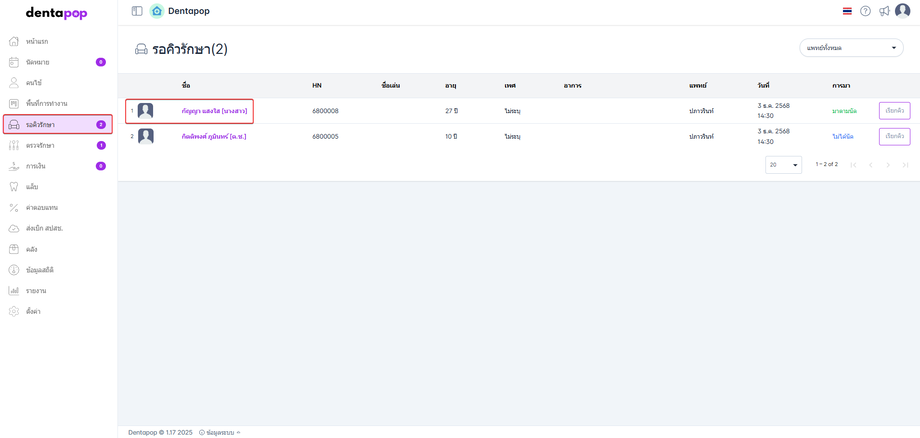Open การเงิน finance hand icon
Image resolution: width=920 pixels, height=438 pixels.
[15, 166]
